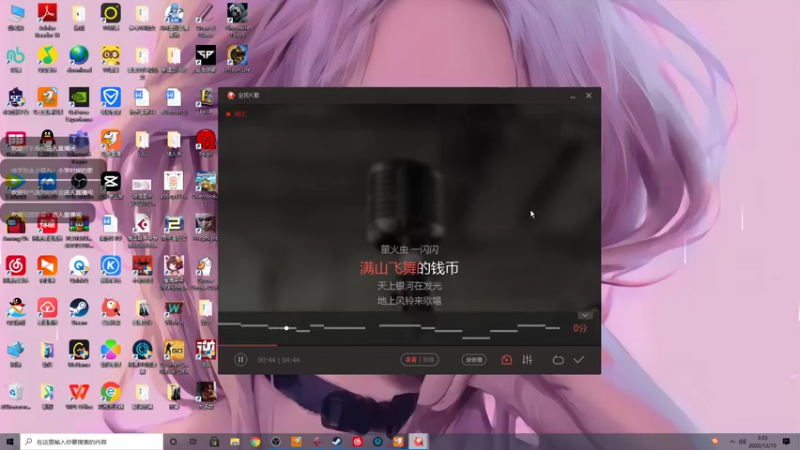
Task: Click the taskbar search box
Action: (x=92, y=441)
